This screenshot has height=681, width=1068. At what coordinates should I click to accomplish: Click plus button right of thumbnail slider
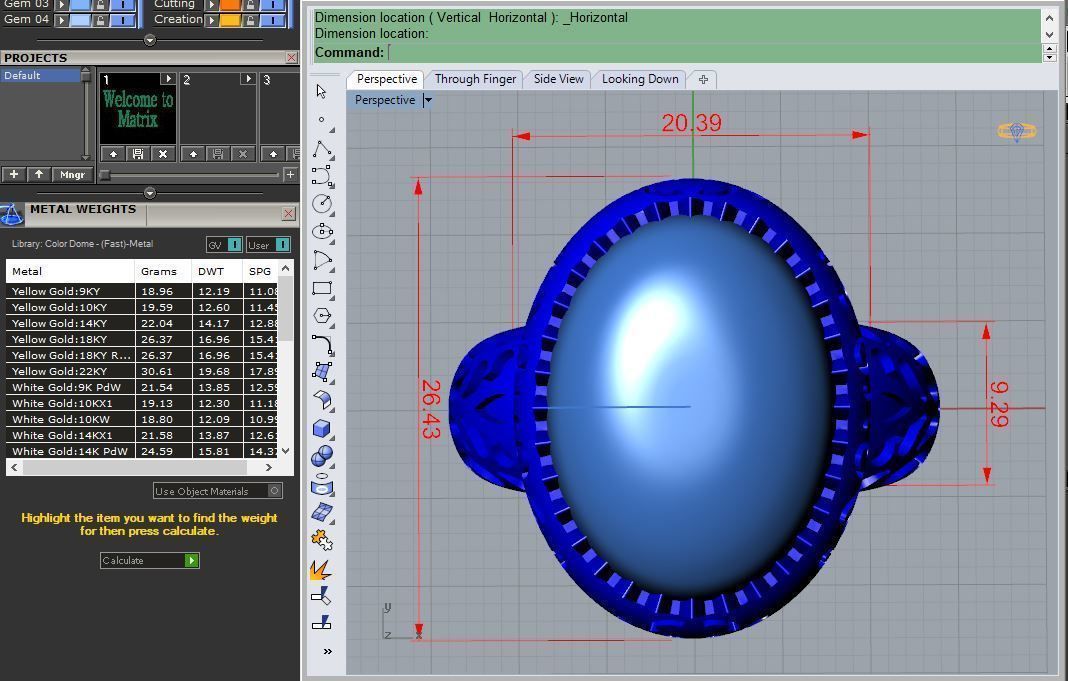click(x=290, y=175)
